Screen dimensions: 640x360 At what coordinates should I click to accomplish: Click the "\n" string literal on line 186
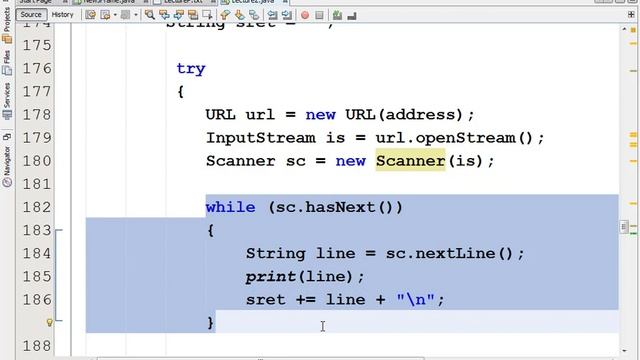coord(415,300)
